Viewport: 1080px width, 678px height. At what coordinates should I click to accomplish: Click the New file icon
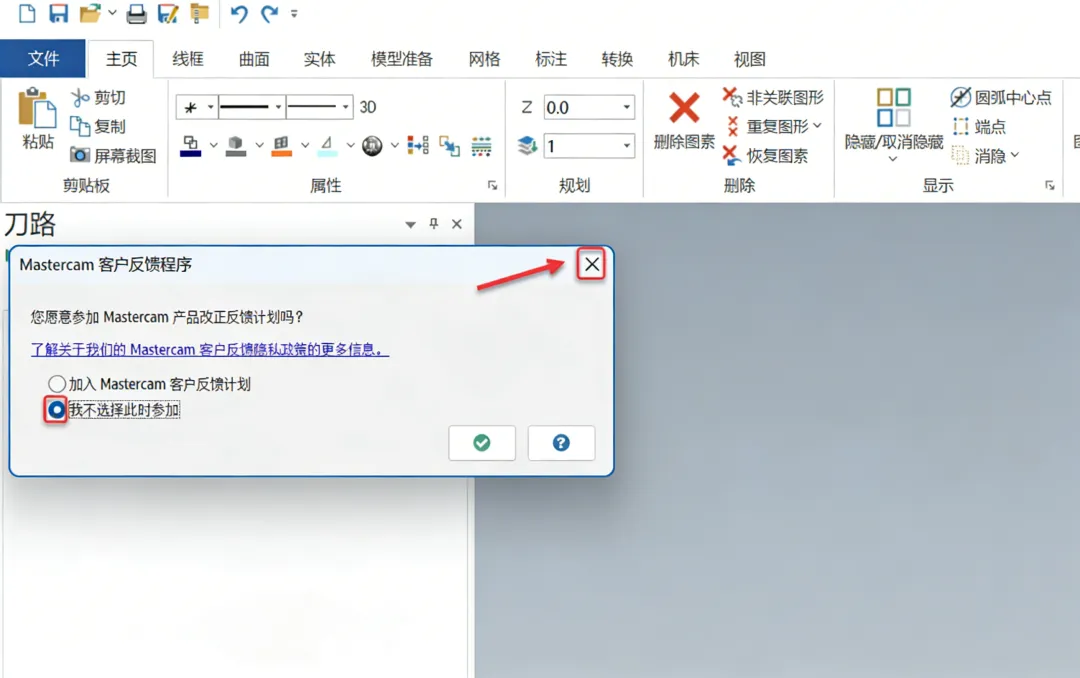pos(26,13)
